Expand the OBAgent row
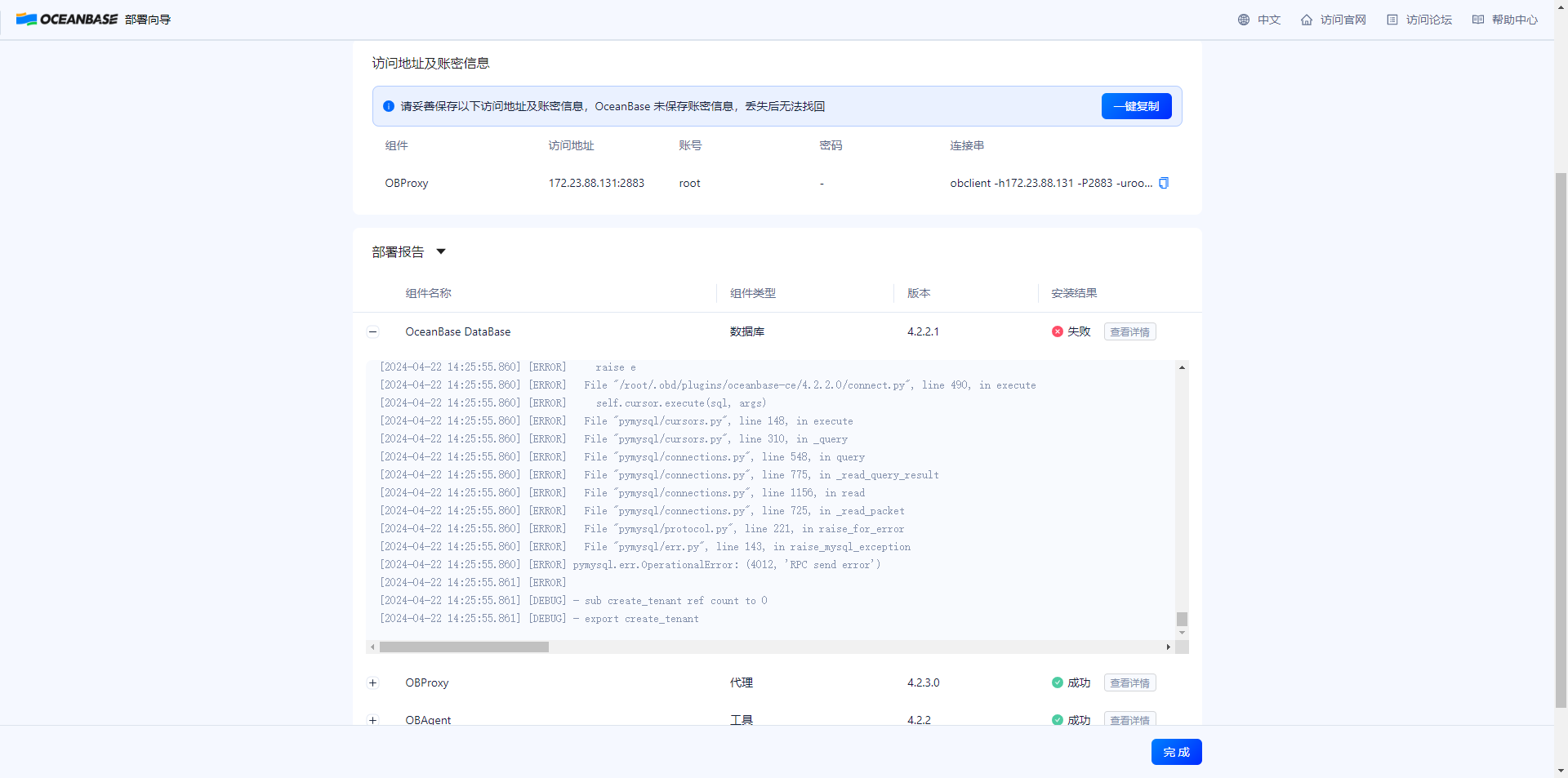Image resolution: width=1568 pixels, height=778 pixels. coord(372,720)
